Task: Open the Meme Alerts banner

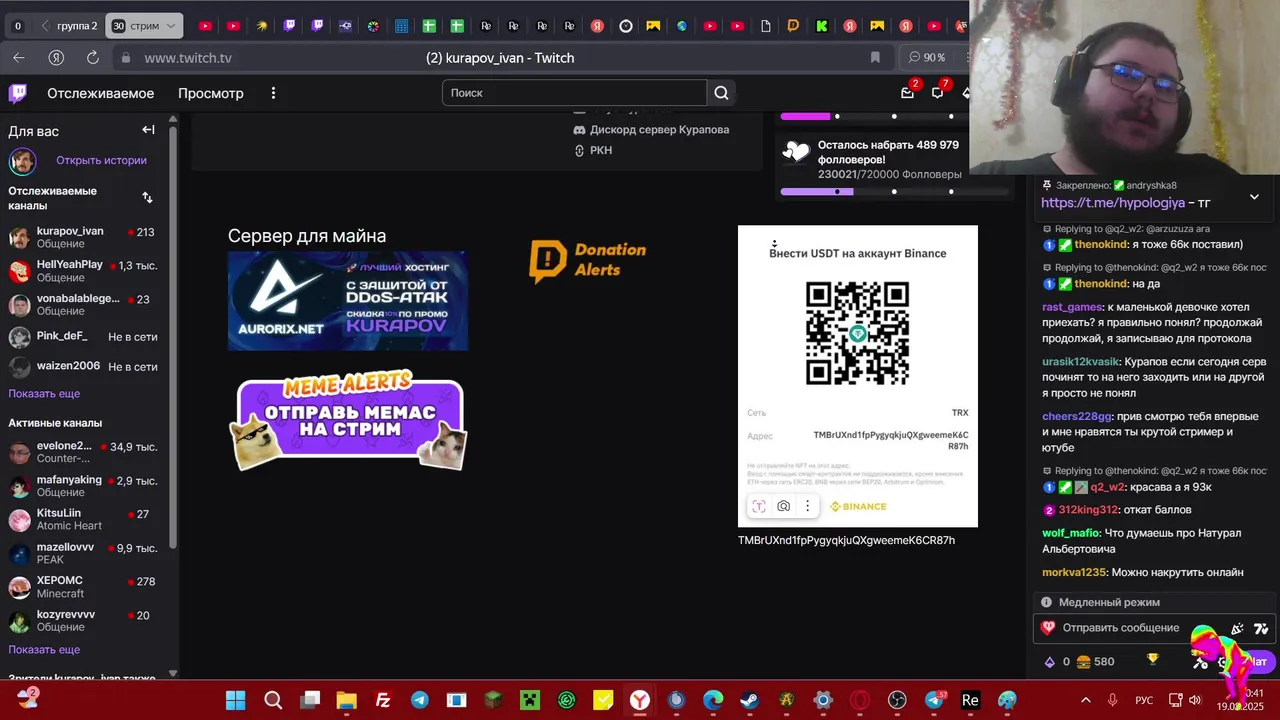Action: pyautogui.click(x=349, y=421)
